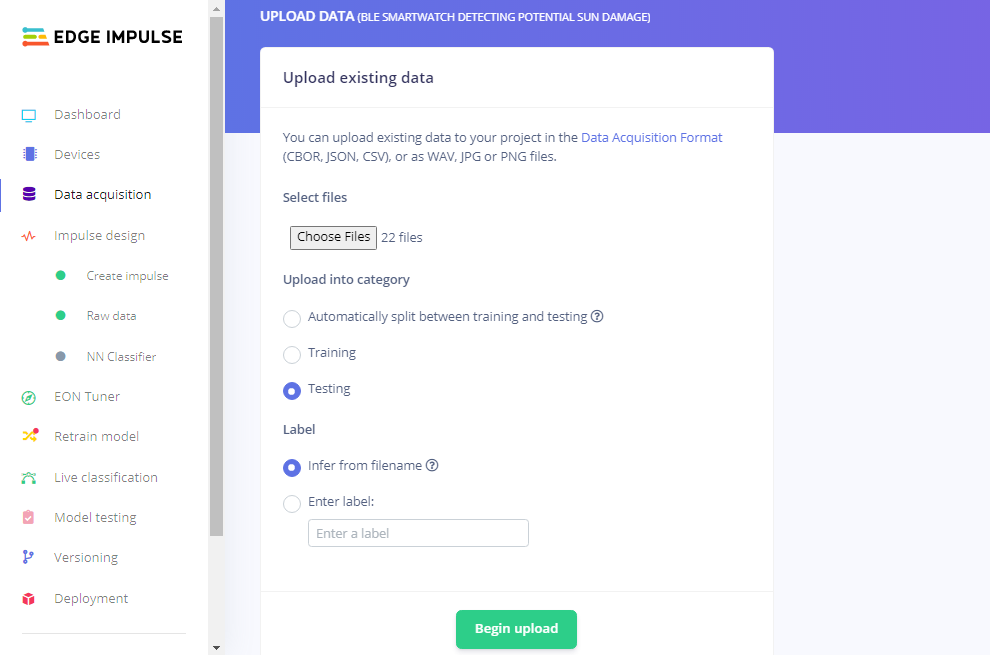This screenshot has width=990, height=655.
Task: Click the sidebar scrollbar down arrow
Action: [x=216, y=647]
